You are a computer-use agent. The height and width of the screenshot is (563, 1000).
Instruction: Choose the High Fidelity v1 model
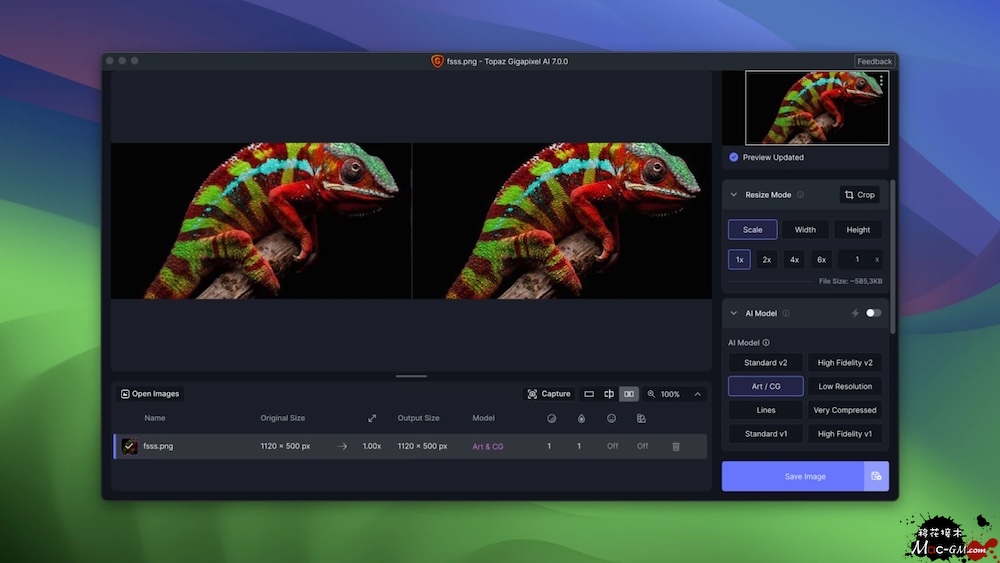(x=845, y=434)
